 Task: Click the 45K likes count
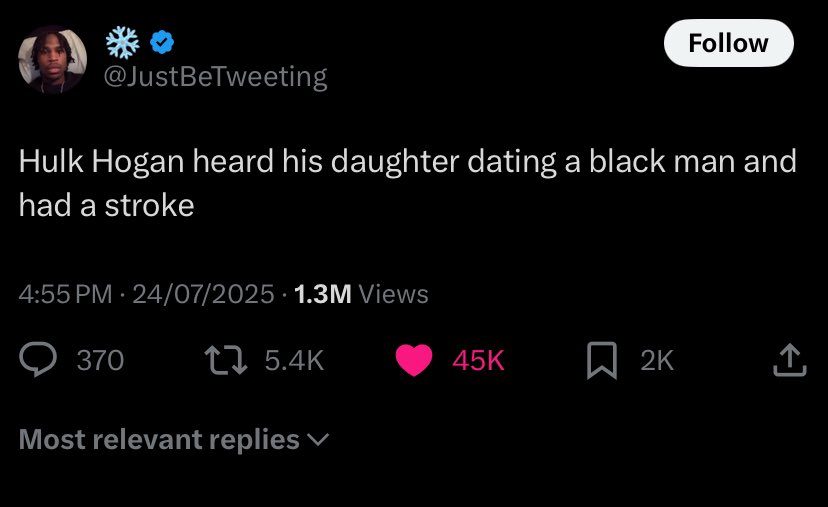(x=478, y=360)
